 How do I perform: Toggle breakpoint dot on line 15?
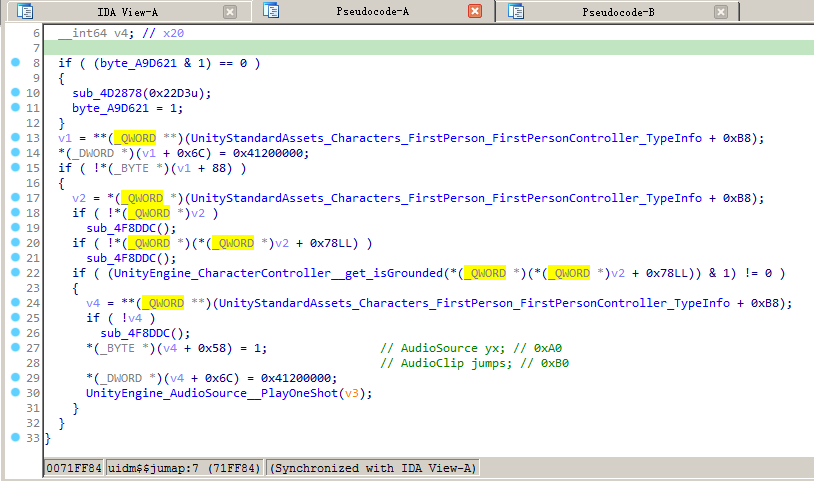[x=16, y=168]
